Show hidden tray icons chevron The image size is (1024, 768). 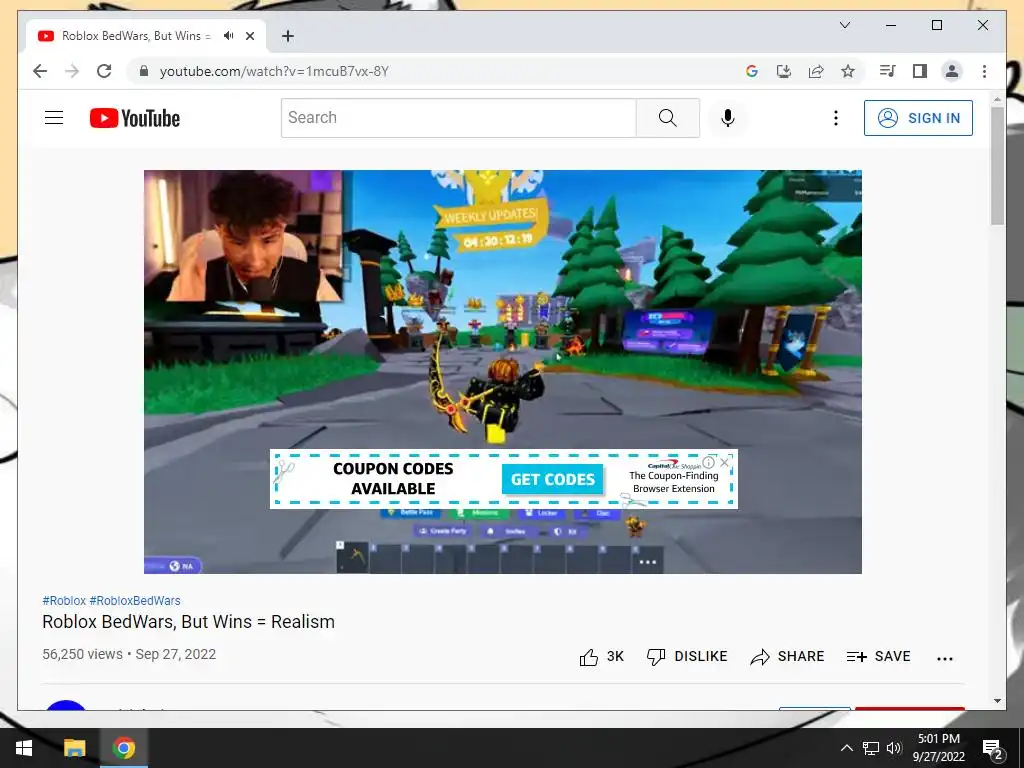846,748
